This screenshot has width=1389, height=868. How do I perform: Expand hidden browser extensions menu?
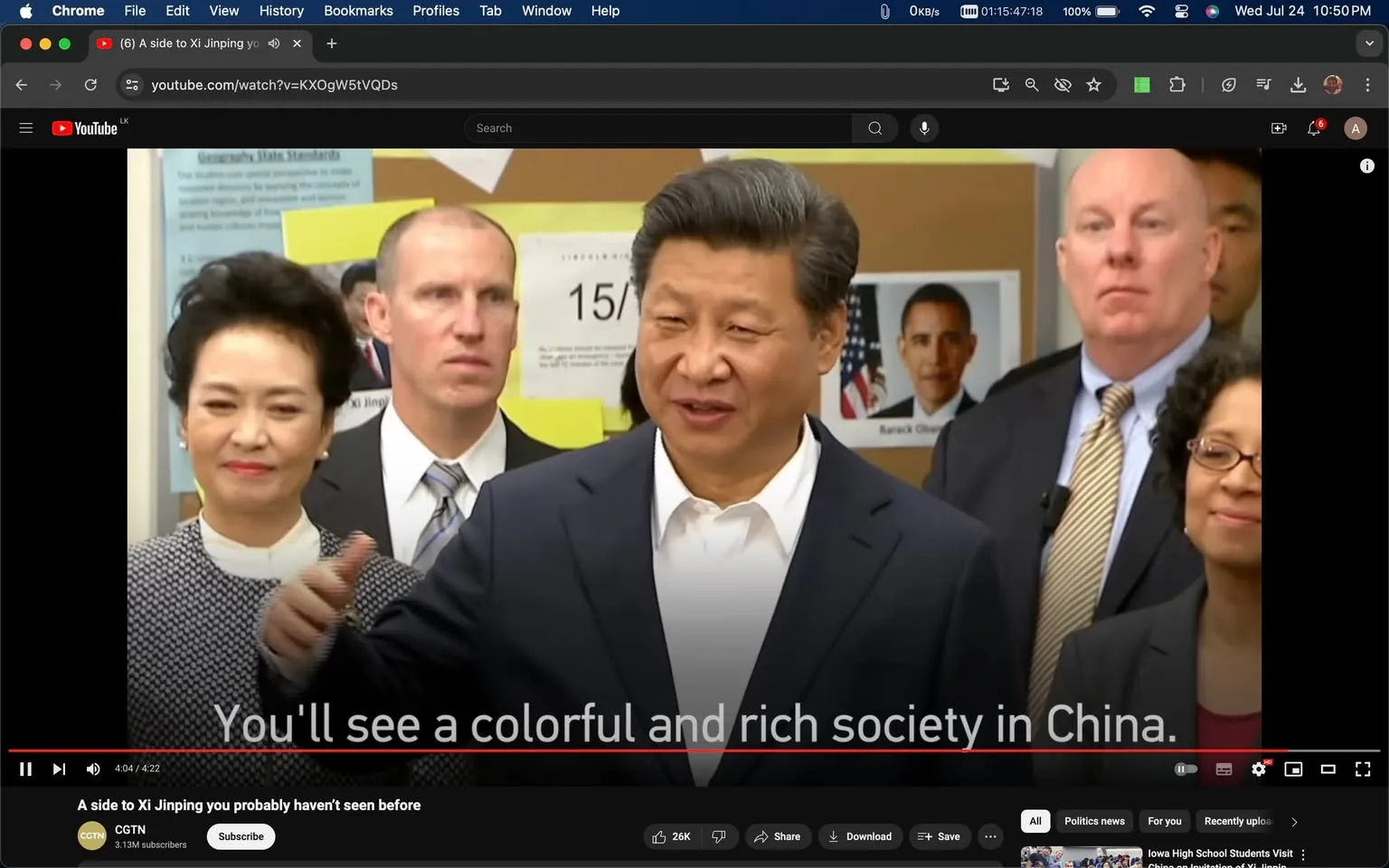pyautogui.click(x=1177, y=84)
